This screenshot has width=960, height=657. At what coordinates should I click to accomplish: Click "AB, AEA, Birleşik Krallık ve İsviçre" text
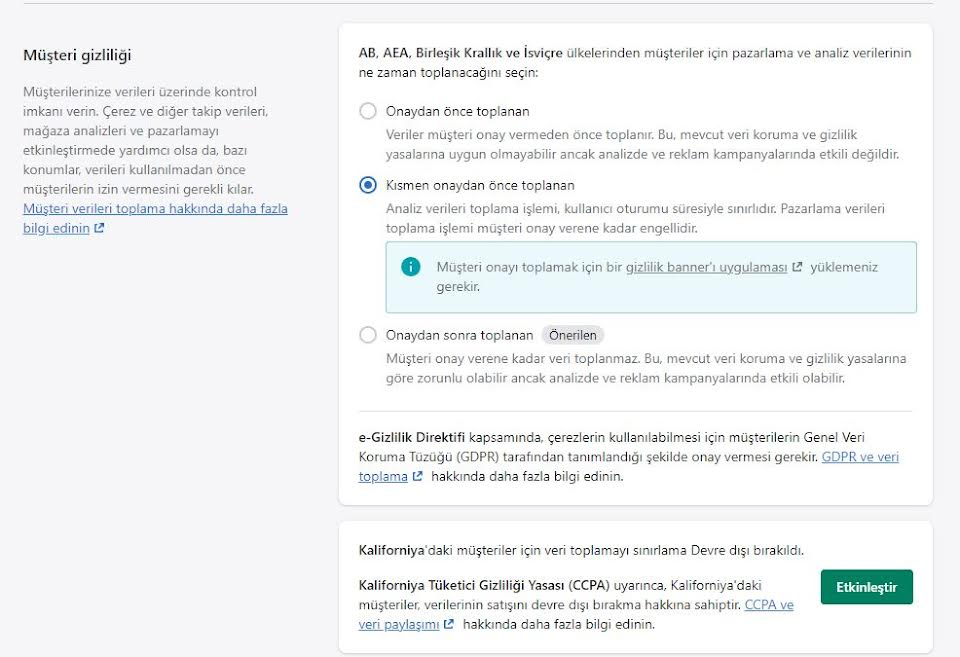click(460, 53)
